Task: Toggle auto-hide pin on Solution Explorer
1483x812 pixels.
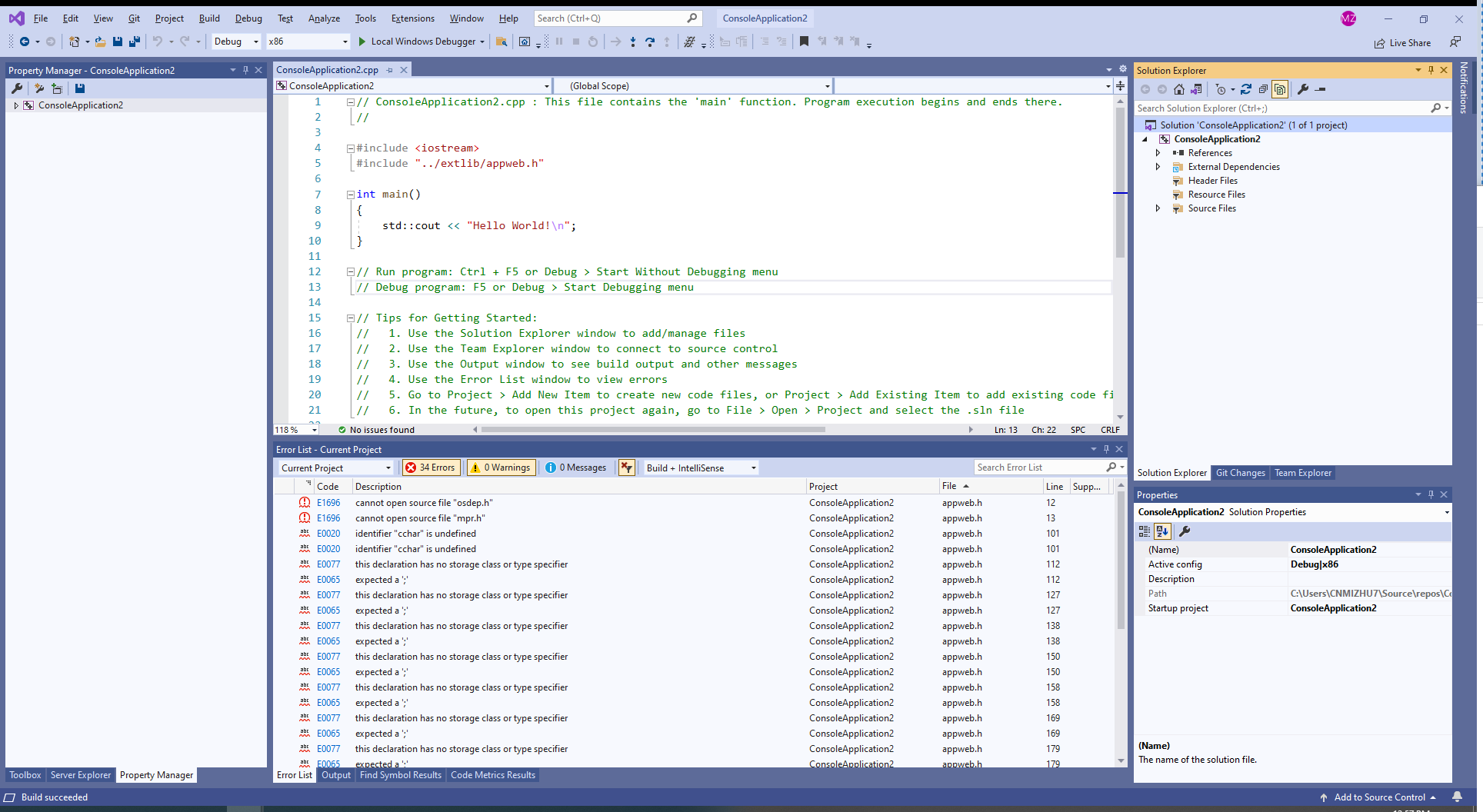Action: coord(1431,70)
